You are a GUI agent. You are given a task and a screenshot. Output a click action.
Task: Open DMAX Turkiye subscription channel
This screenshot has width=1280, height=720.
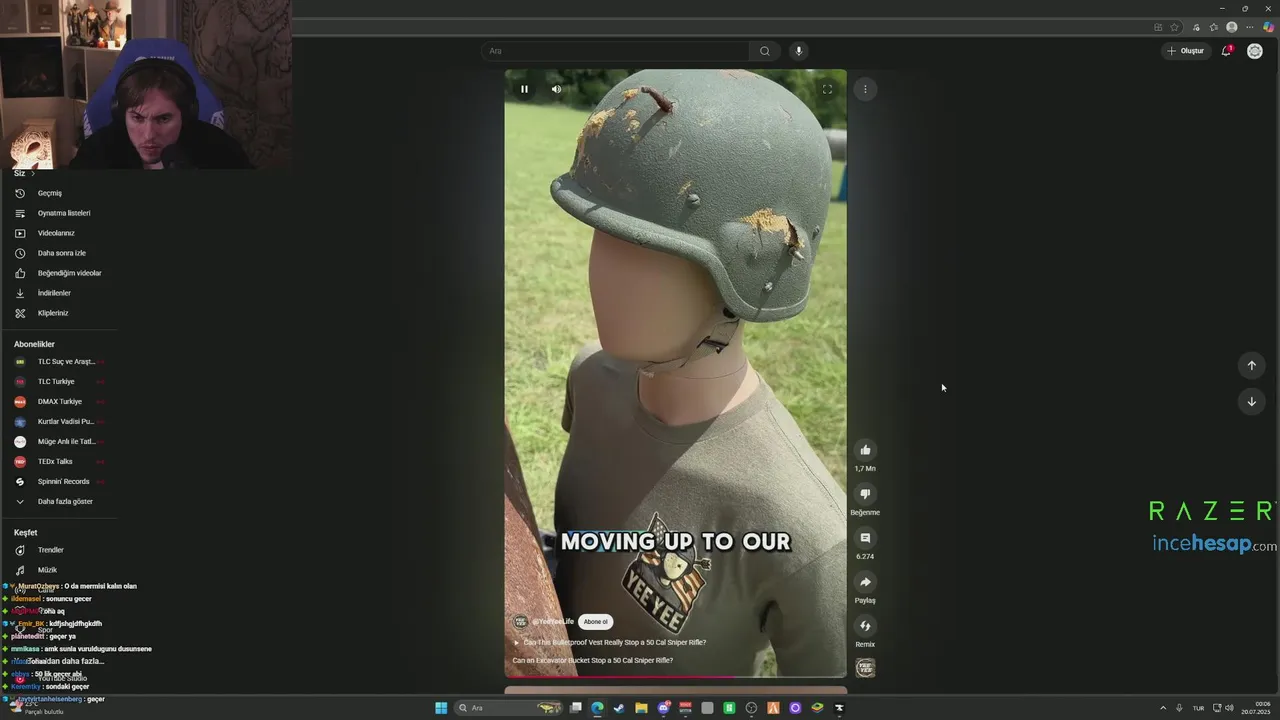[x=59, y=401]
